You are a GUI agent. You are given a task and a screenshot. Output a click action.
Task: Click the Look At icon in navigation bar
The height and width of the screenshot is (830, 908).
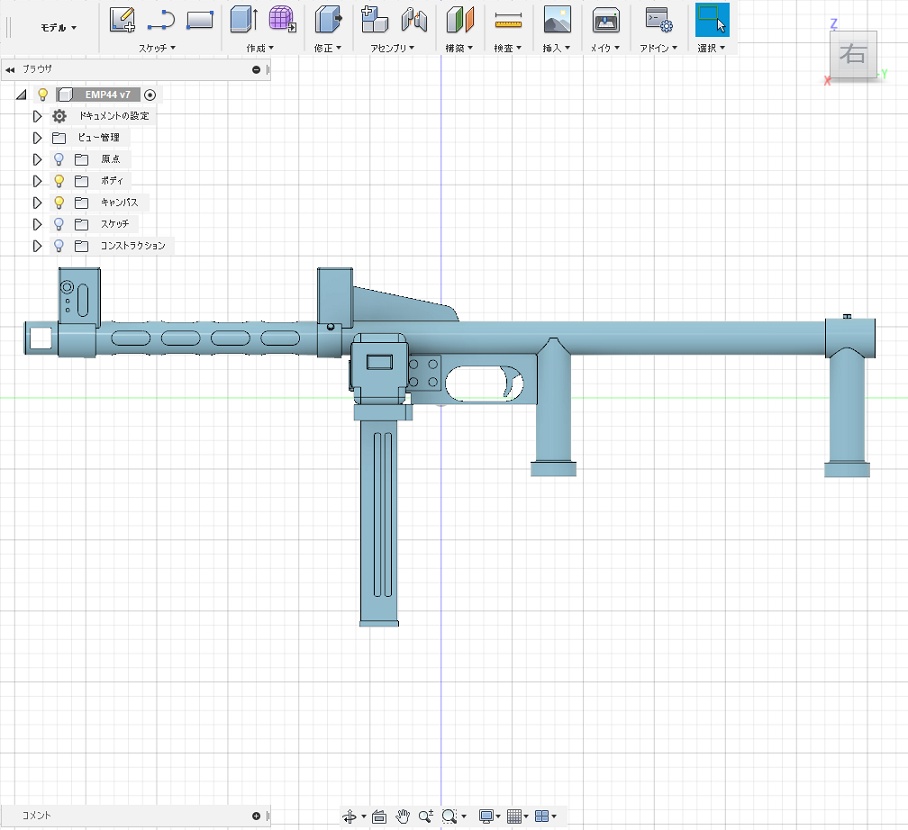coord(379,817)
